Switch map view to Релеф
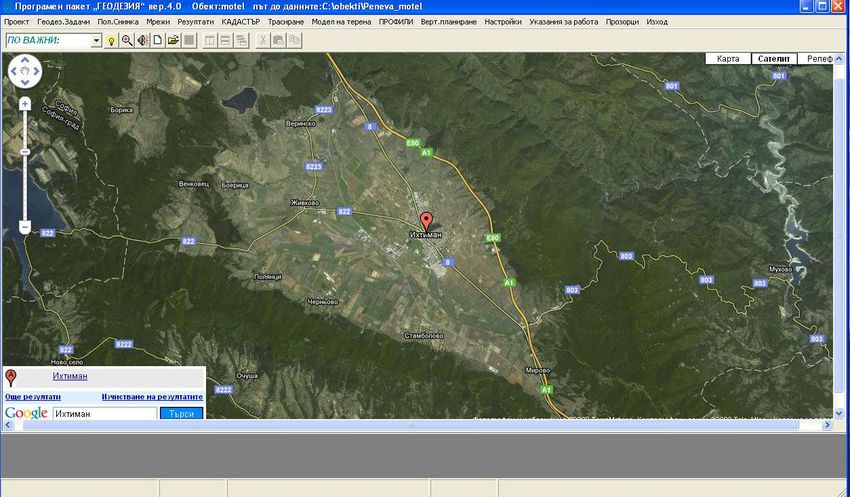The height and width of the screenshot is (497, 850). pyautogui.click(x=816, y=59)
